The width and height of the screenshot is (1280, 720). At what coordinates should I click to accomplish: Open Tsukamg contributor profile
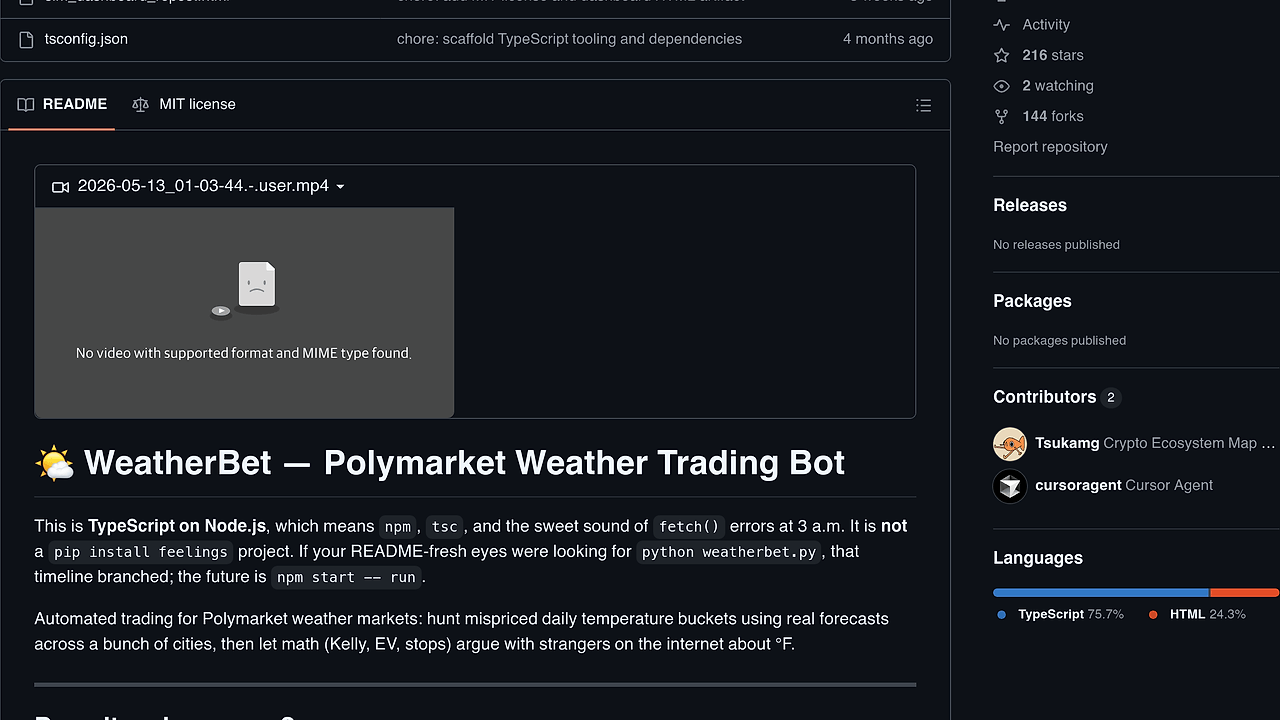coord(1067,443)
